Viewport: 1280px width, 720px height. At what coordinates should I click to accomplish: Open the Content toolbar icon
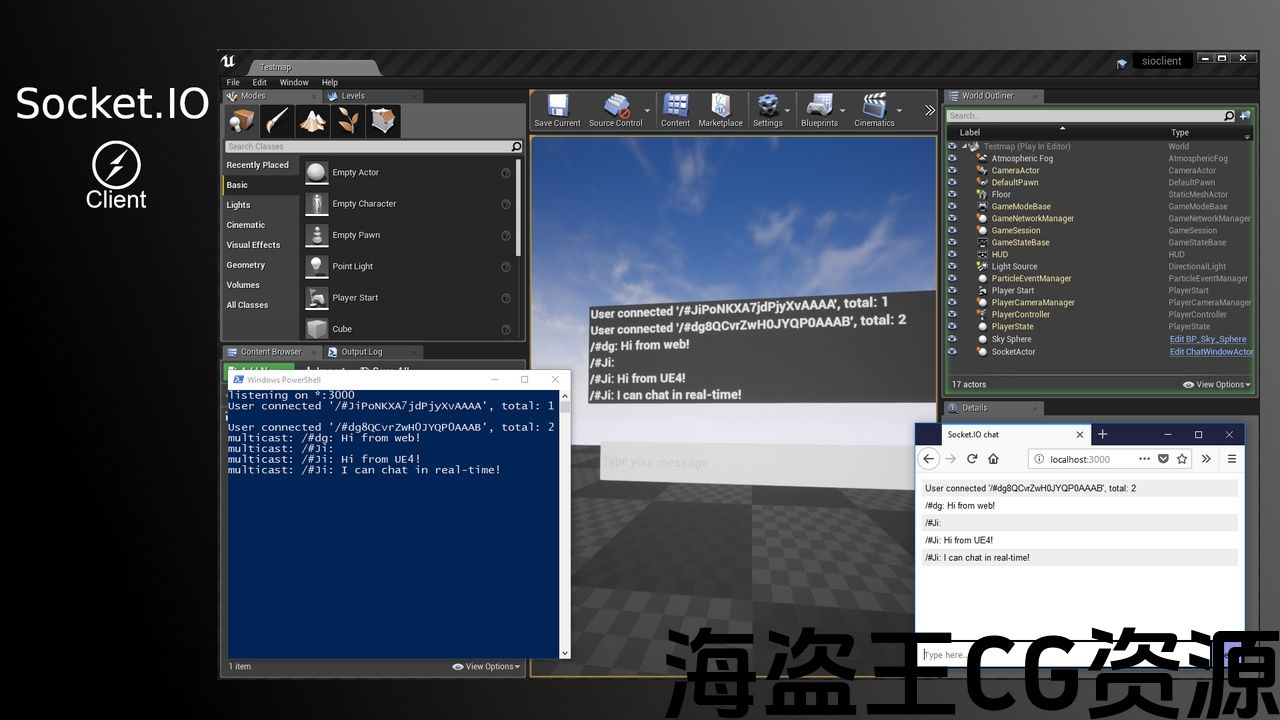675,106
